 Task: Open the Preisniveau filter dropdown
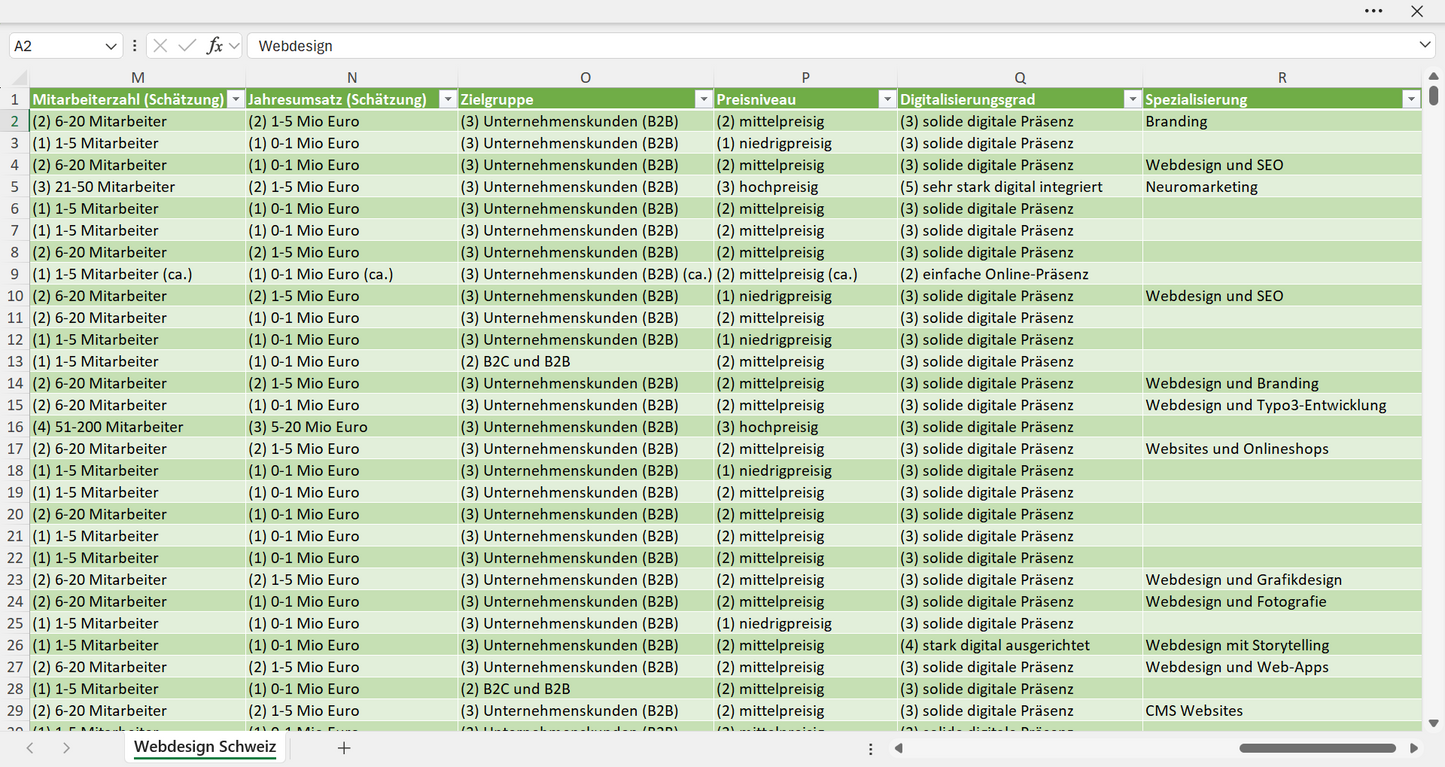tap(886, 99)
